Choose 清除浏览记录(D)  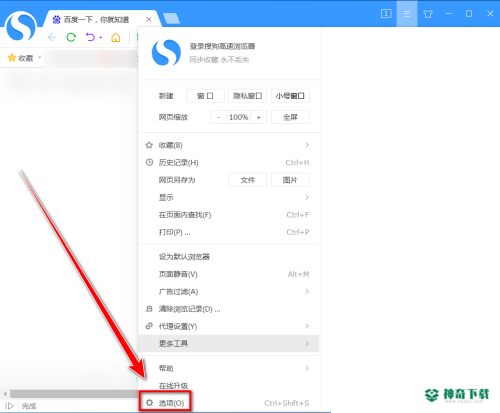(229, 309)
